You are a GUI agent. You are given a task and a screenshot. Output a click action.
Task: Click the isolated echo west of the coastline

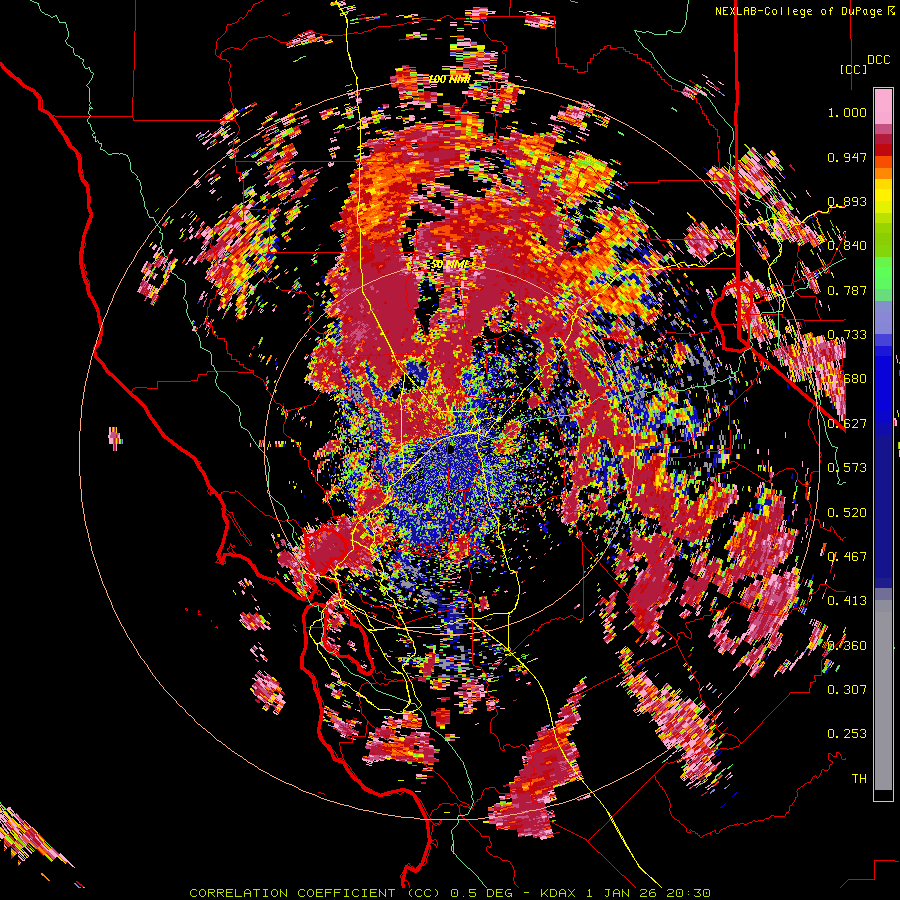pyautogui.click(x=115, y=438)
